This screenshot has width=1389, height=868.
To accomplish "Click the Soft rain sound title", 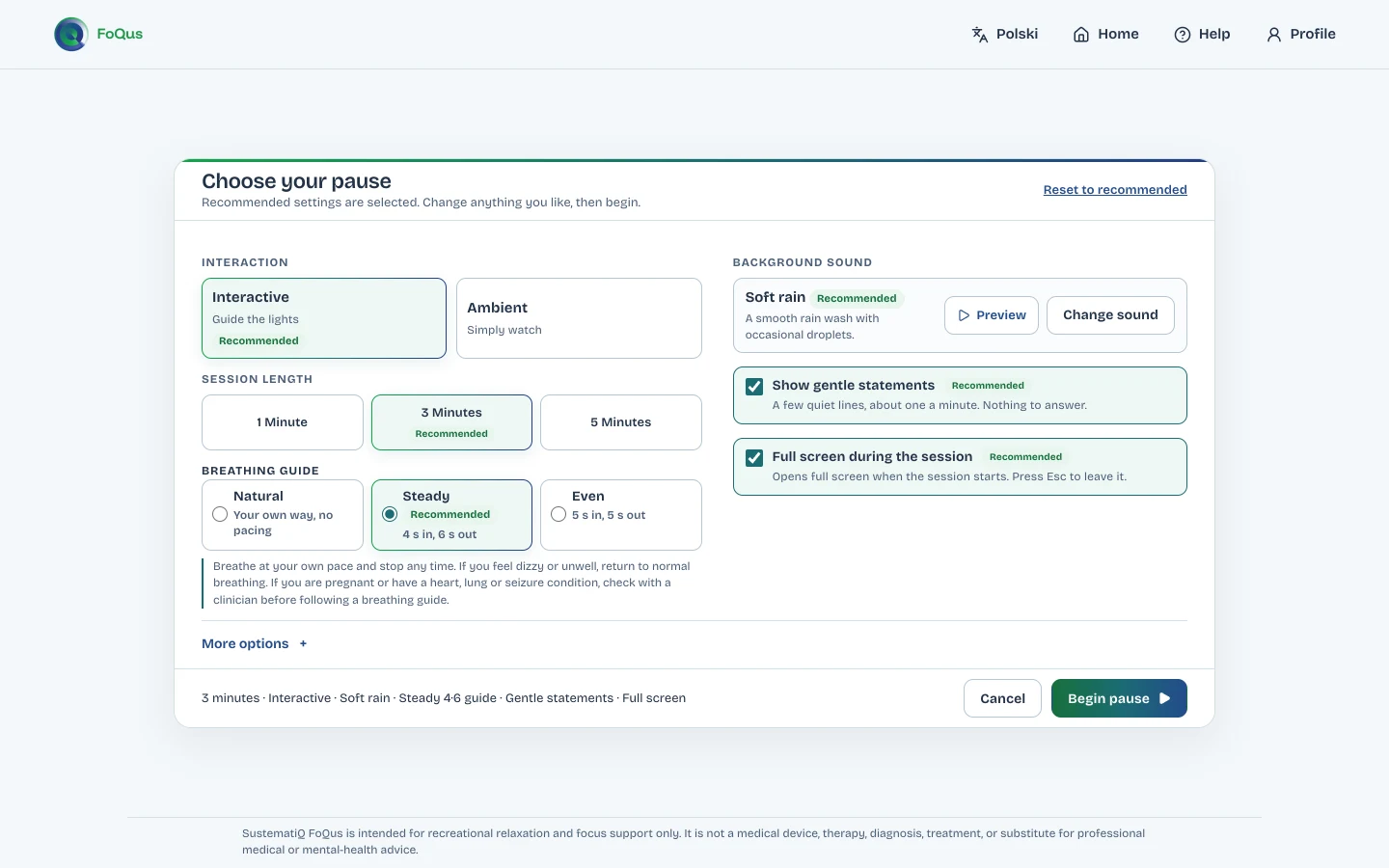I will pos(775,297).
